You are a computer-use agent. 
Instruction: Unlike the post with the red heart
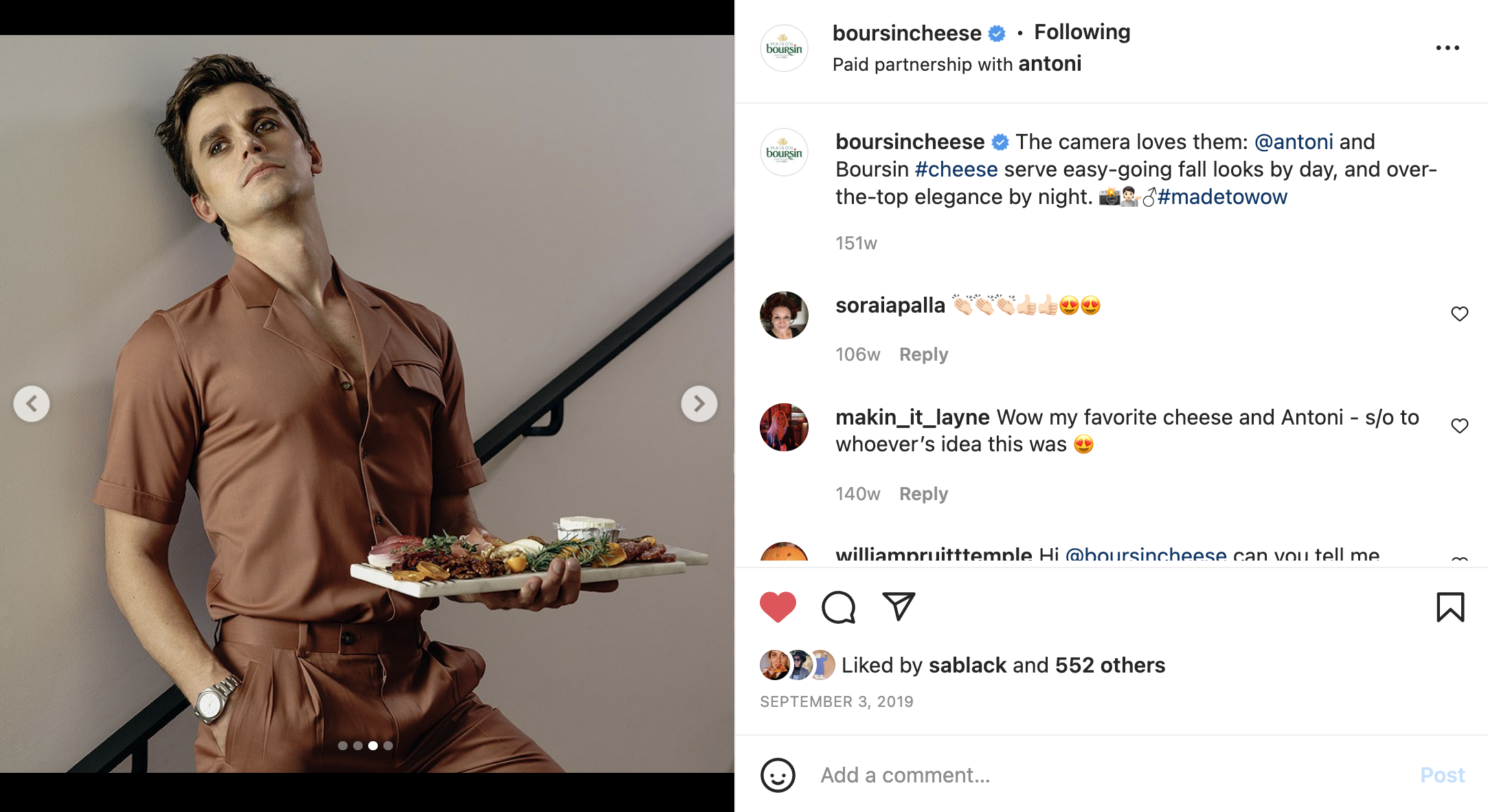click(x=778, y=607)
